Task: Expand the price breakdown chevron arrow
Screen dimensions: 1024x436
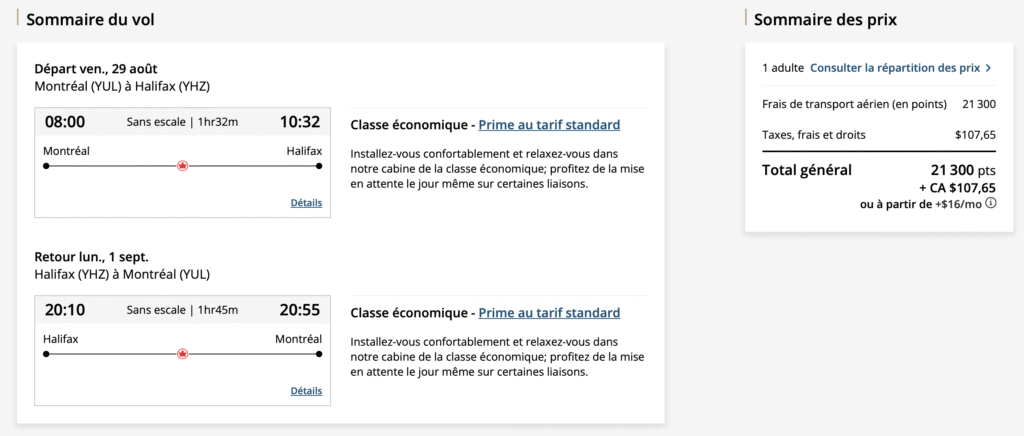Action: 988,68
